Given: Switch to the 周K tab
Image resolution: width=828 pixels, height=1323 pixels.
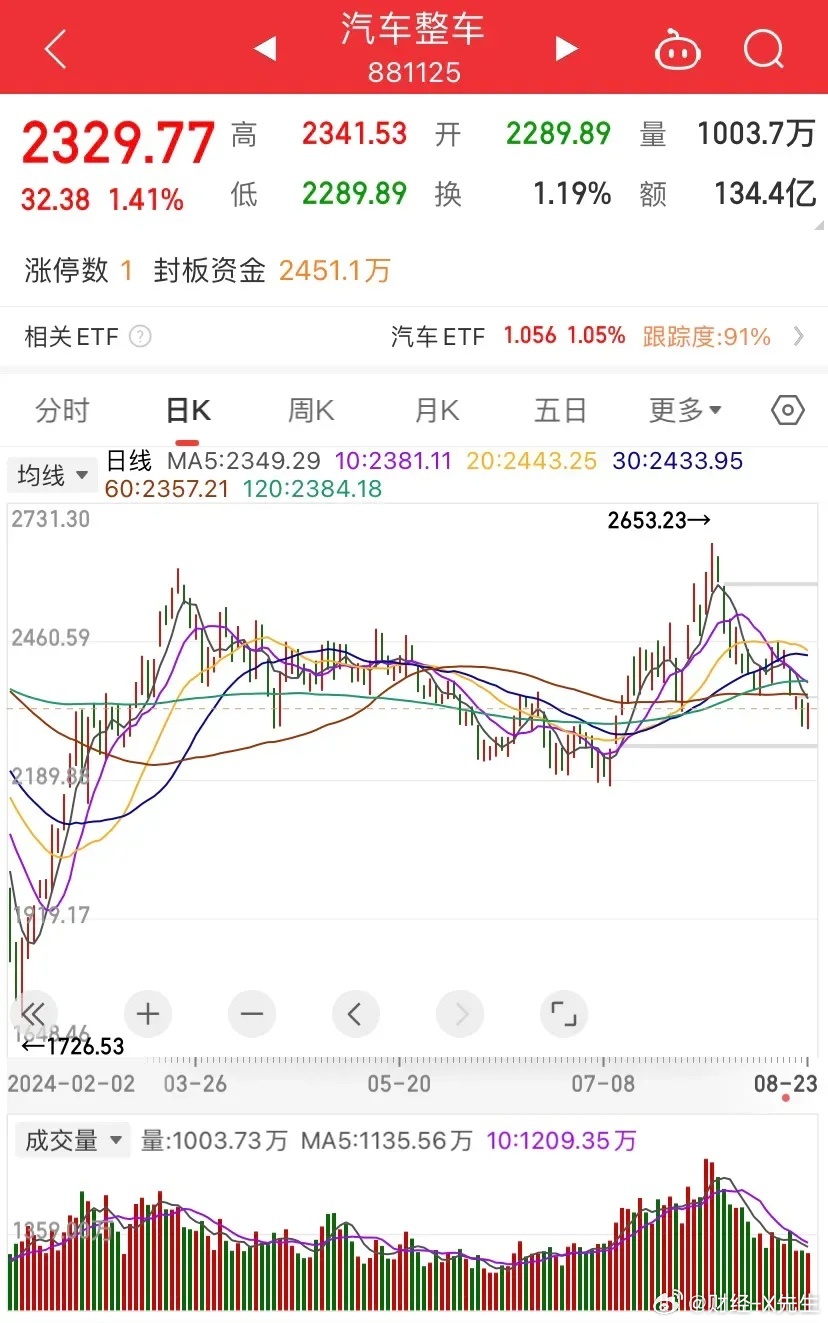Looking at the screenshot, I should tap(311, 410).
